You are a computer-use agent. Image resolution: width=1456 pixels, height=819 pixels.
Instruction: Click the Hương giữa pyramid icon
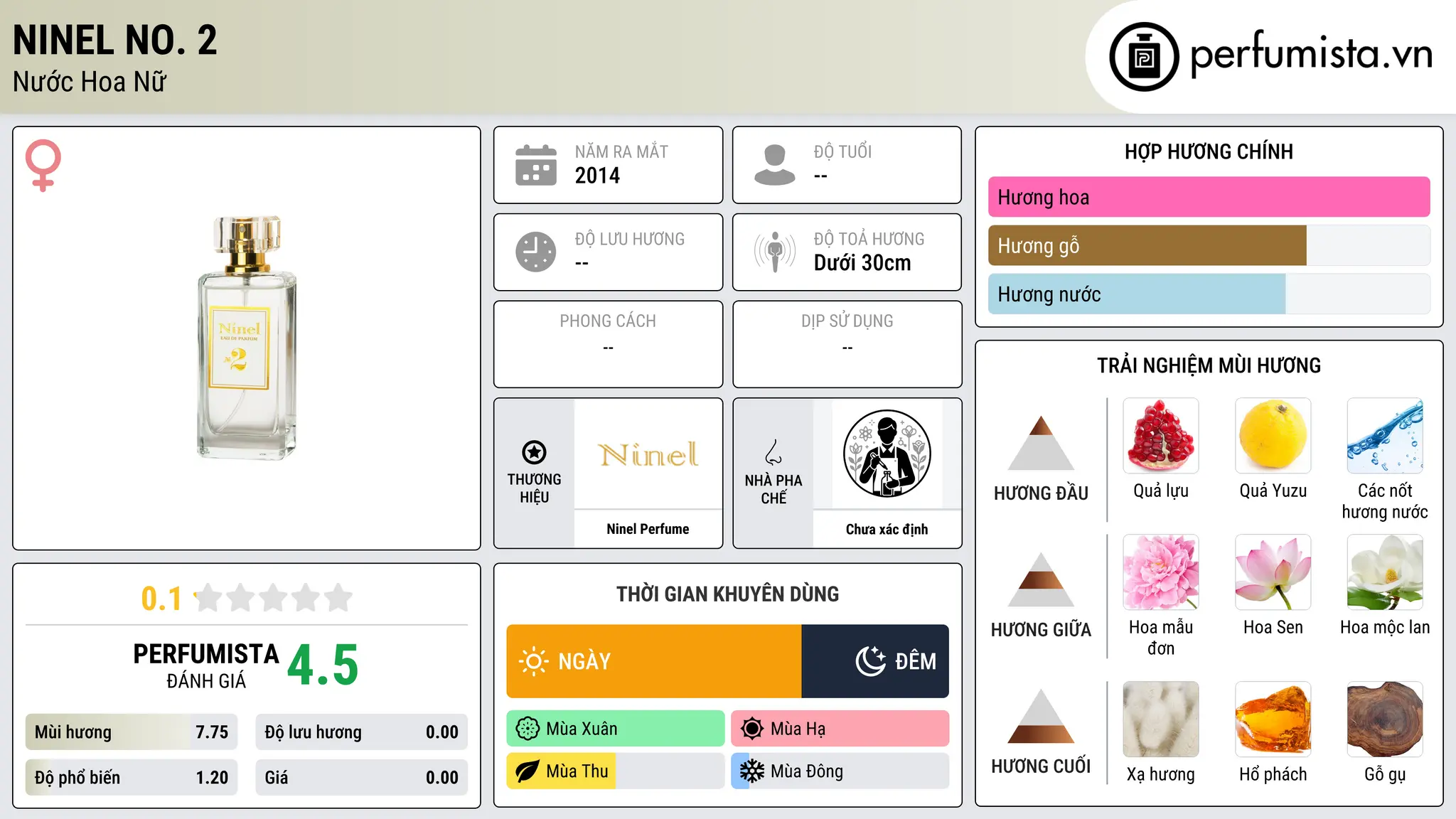click(x=1041, y=579)
